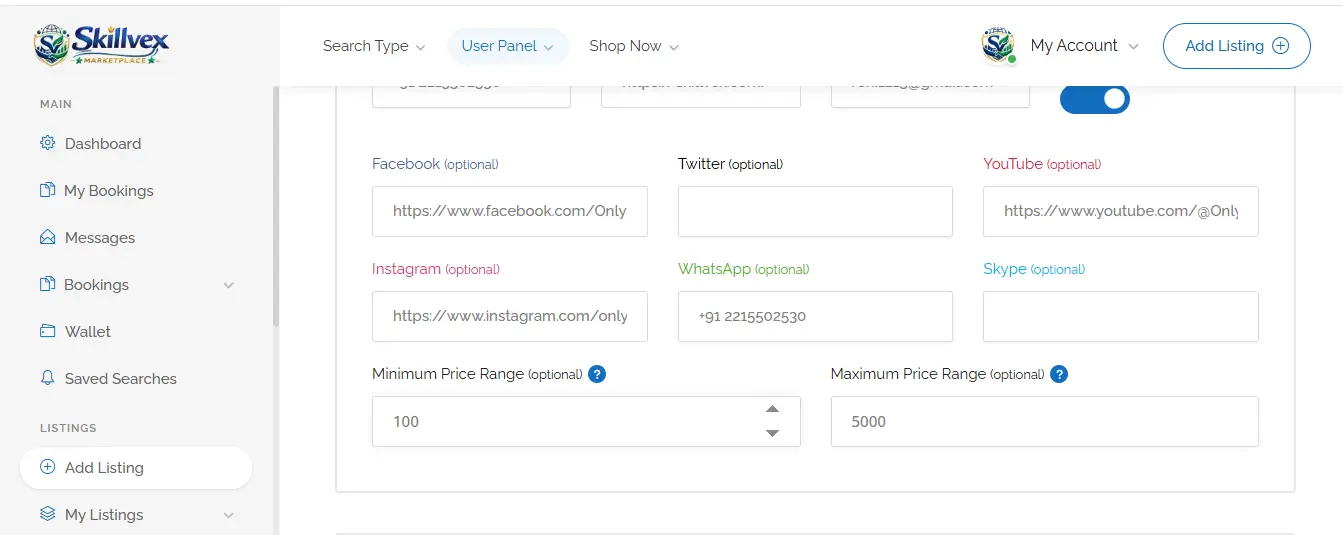Click the My Listings layers icon
Viewport: 1343px width, 535px height.
47,514
